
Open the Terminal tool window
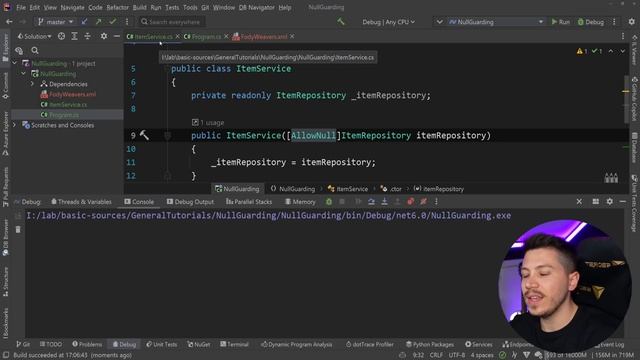[234, 344]
